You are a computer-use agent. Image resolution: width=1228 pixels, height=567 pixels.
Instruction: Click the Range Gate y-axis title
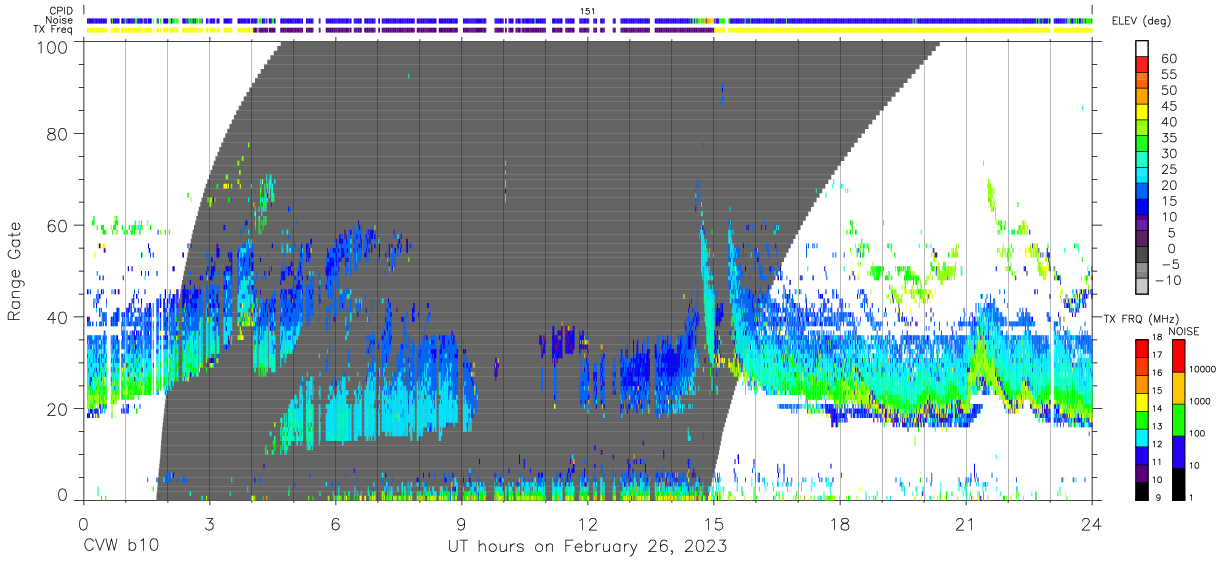click(x=15, y=272)
